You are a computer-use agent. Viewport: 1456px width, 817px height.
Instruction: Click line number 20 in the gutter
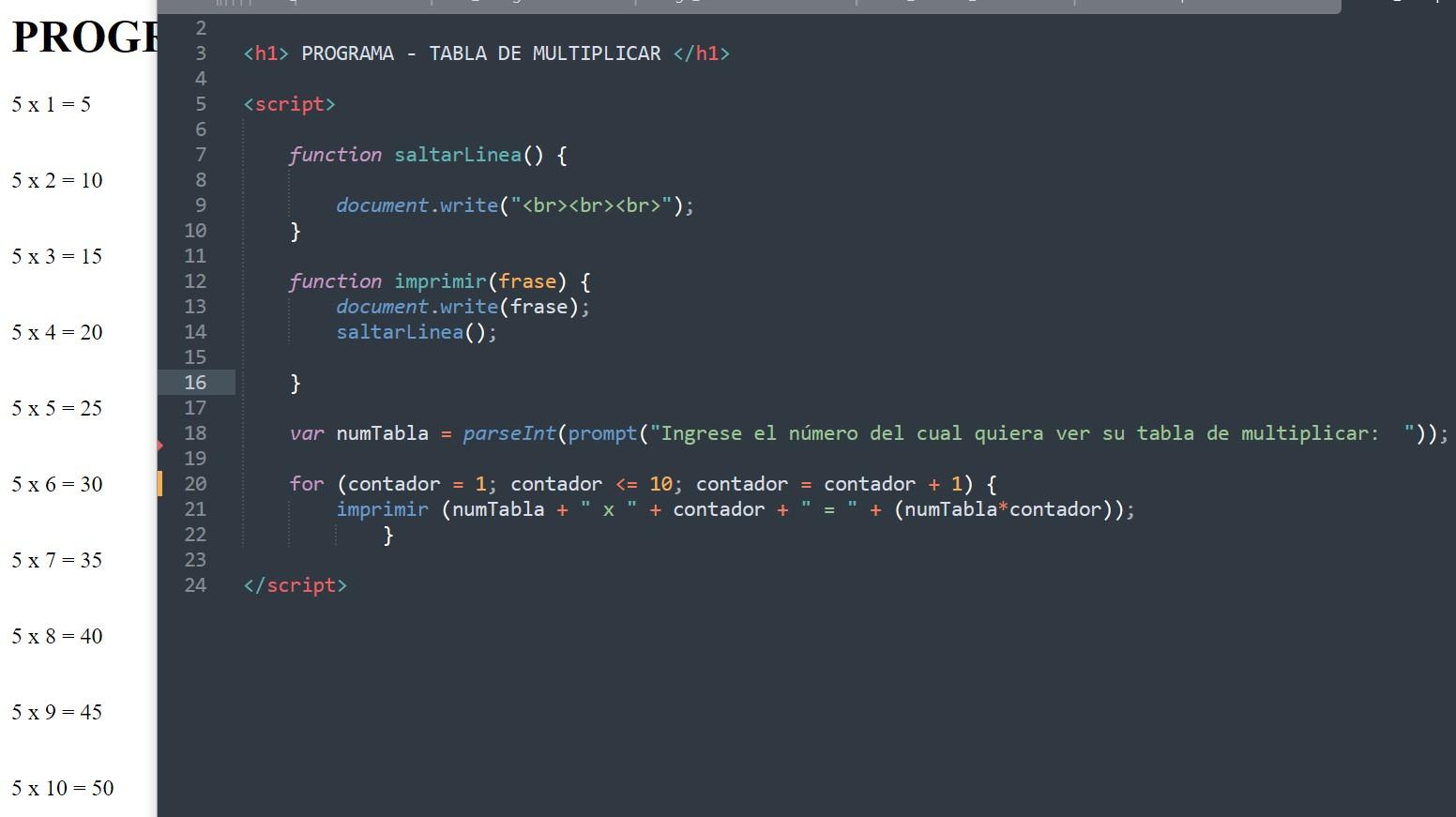coord(195,484)
